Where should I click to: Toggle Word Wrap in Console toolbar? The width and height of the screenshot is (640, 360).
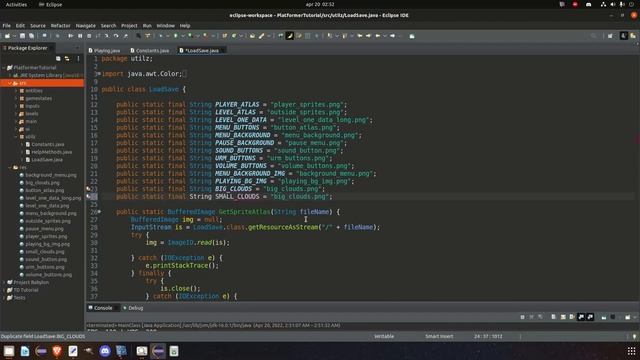tap(572, 317)
